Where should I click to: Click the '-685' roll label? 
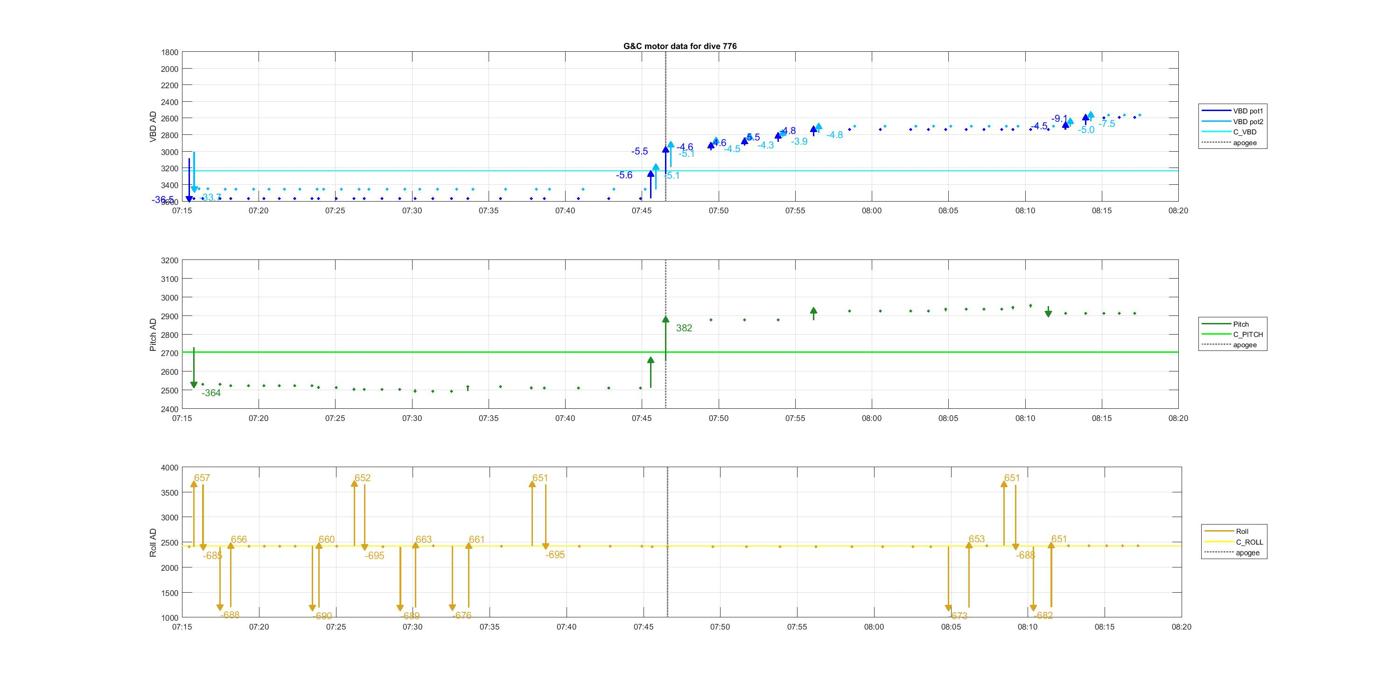[x=213, y=555]
